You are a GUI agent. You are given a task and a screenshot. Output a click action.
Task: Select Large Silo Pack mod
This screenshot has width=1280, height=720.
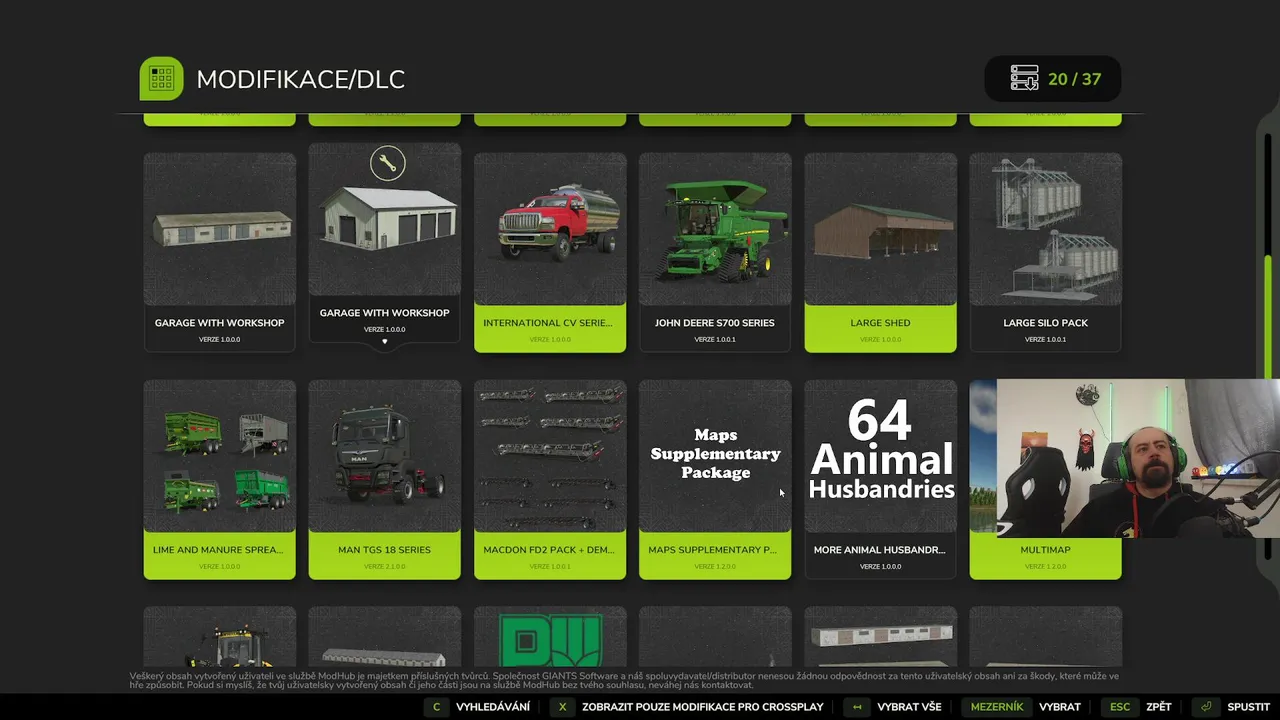[x=1046, y=252]
